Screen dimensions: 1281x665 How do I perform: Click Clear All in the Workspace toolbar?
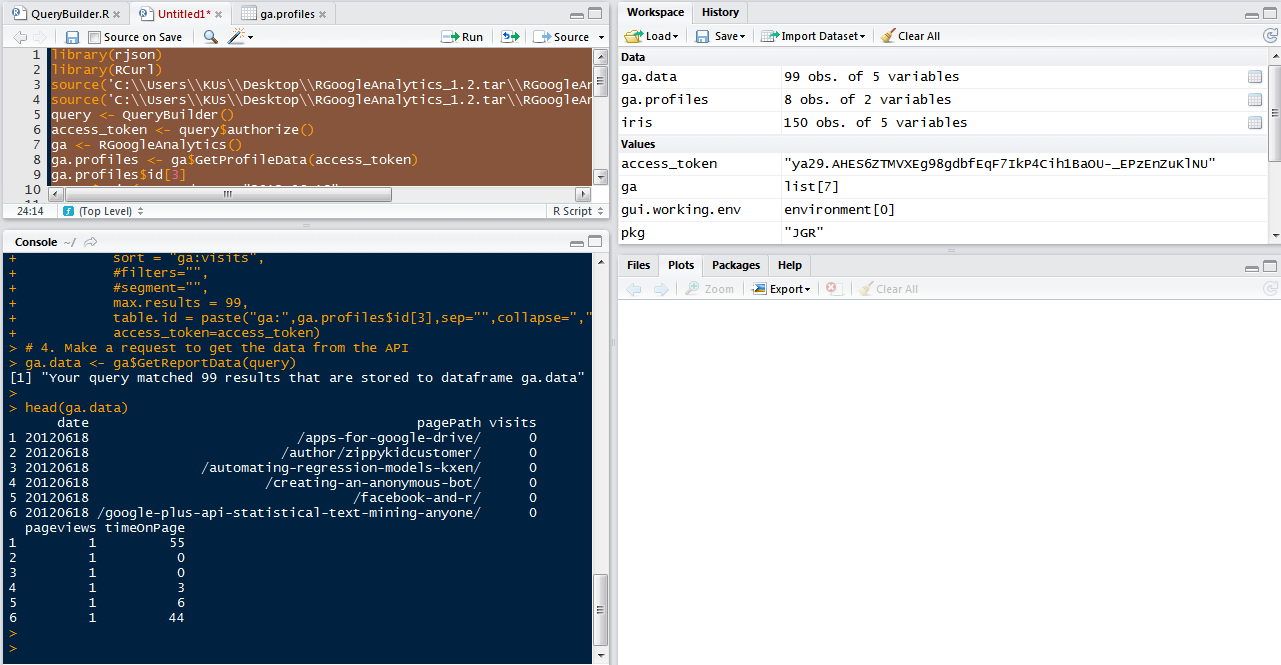point(910,36)
